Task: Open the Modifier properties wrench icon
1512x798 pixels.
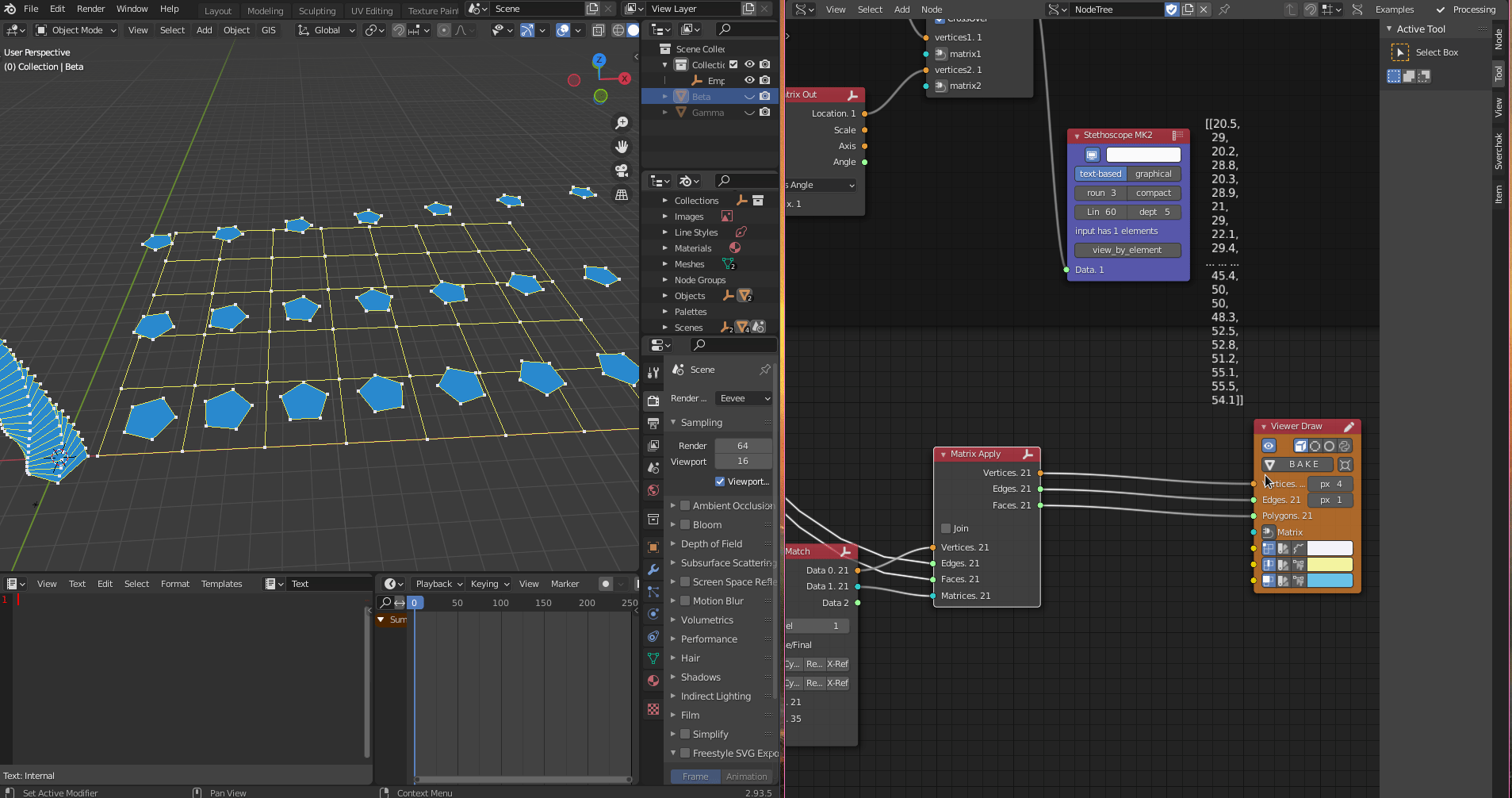Action: (653, 570)
